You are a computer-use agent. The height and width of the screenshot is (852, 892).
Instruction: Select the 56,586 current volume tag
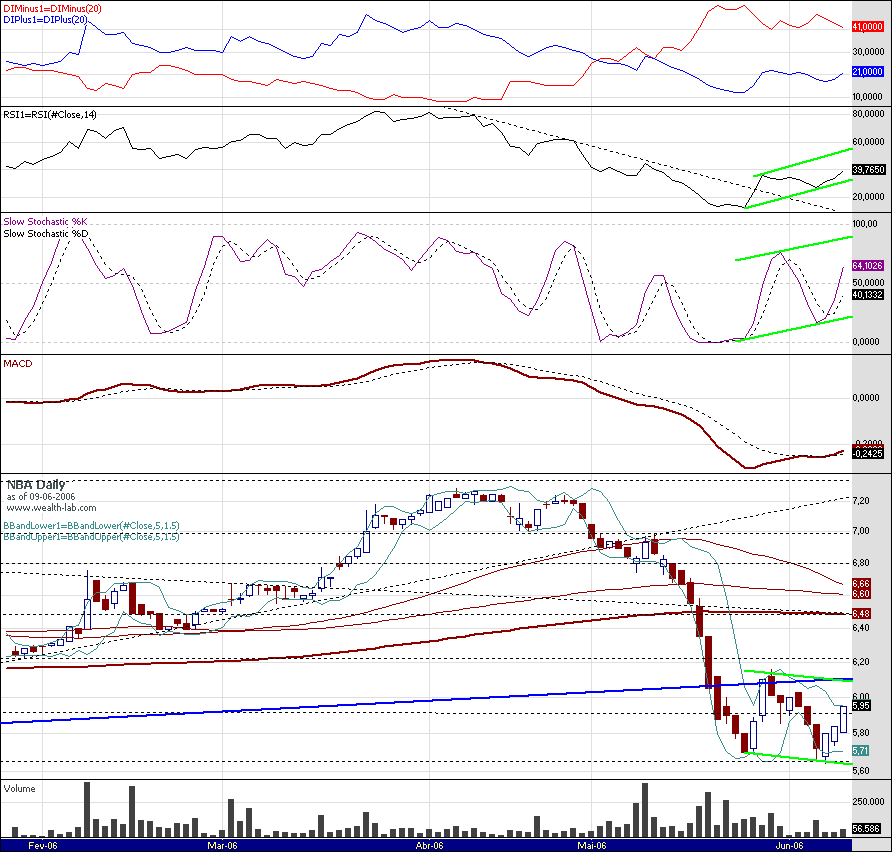(866, 829)
